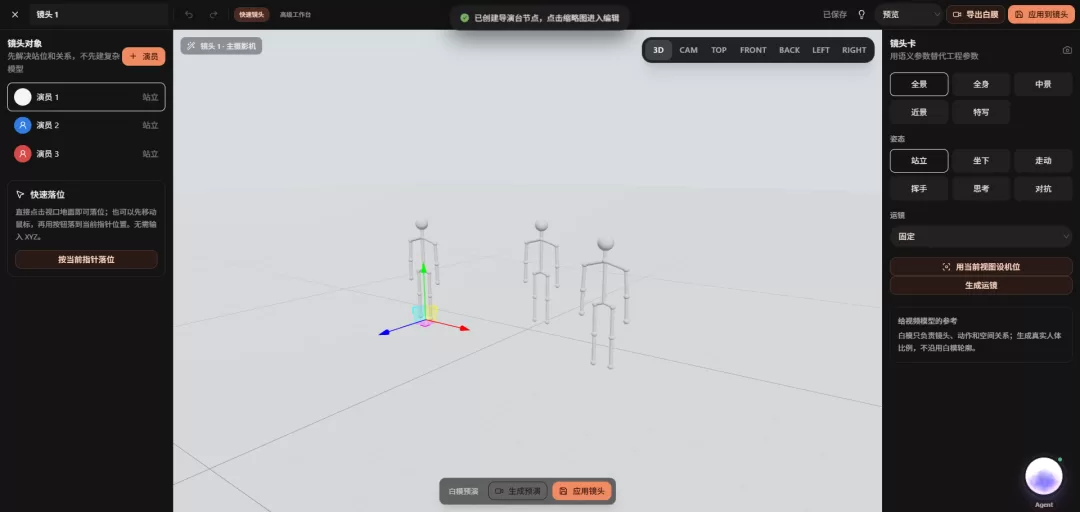Click the blue Z-axis gizmo arrow
The image size is (1080, 512).
pos(385,332)
